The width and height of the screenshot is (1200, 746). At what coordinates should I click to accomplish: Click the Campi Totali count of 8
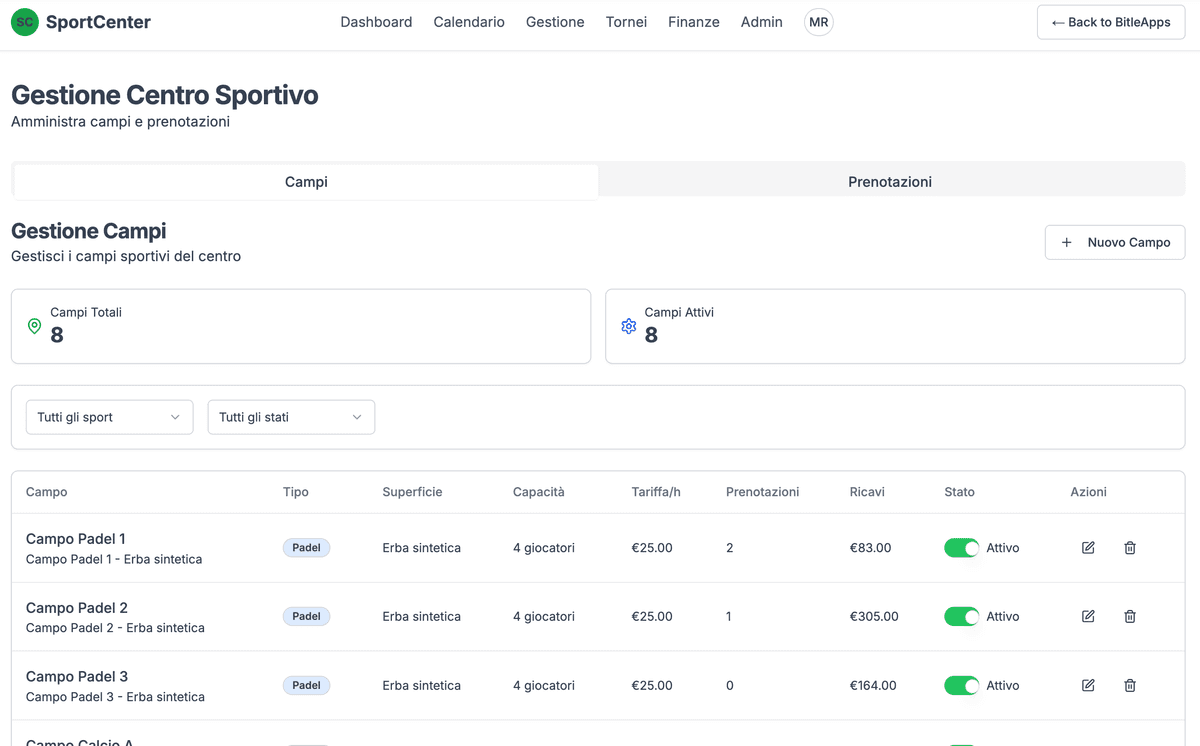[x=57, y=336]
